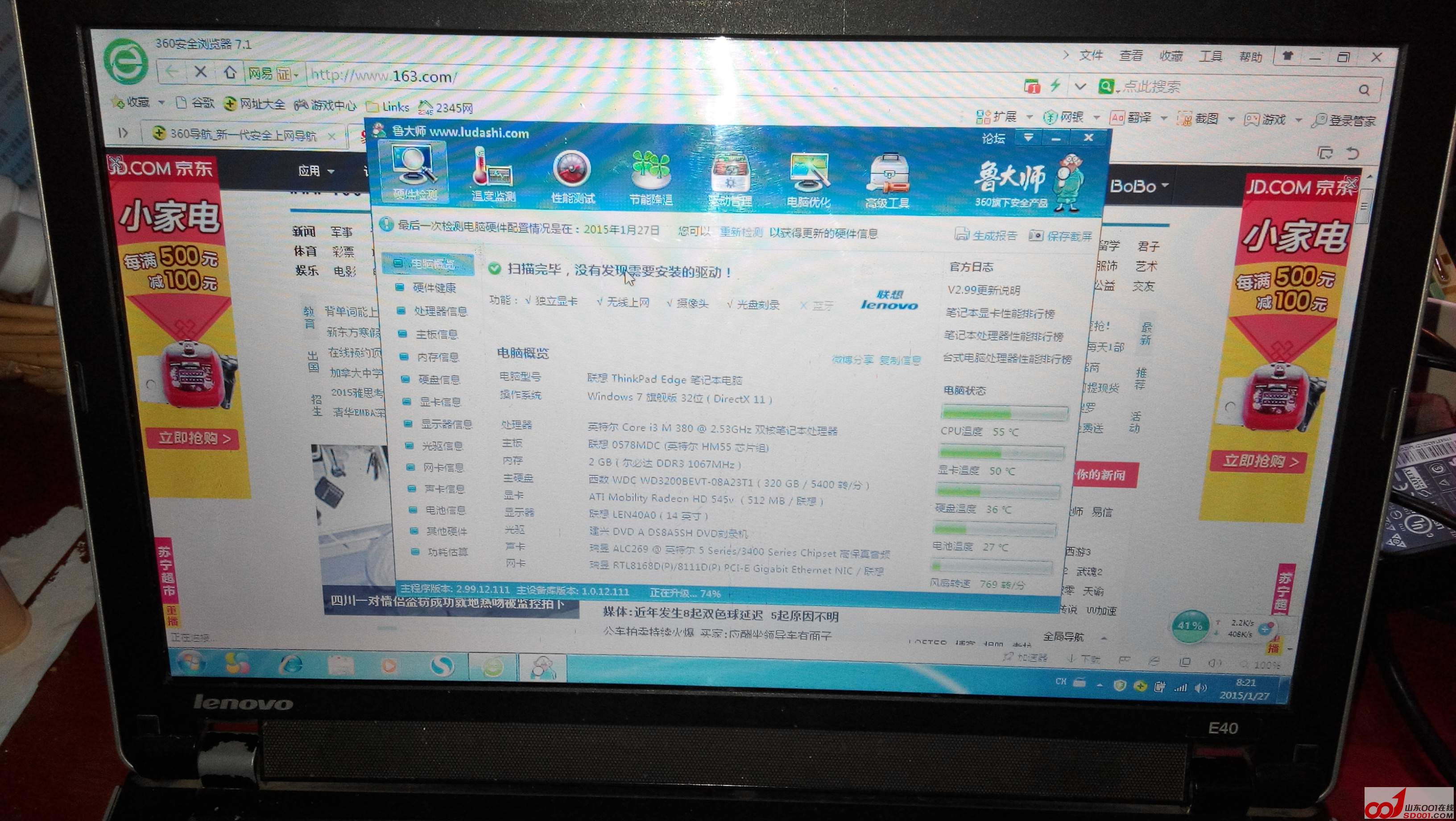
Task: Open Sogou browser taskbar icon
Action: tap(442, 666)
